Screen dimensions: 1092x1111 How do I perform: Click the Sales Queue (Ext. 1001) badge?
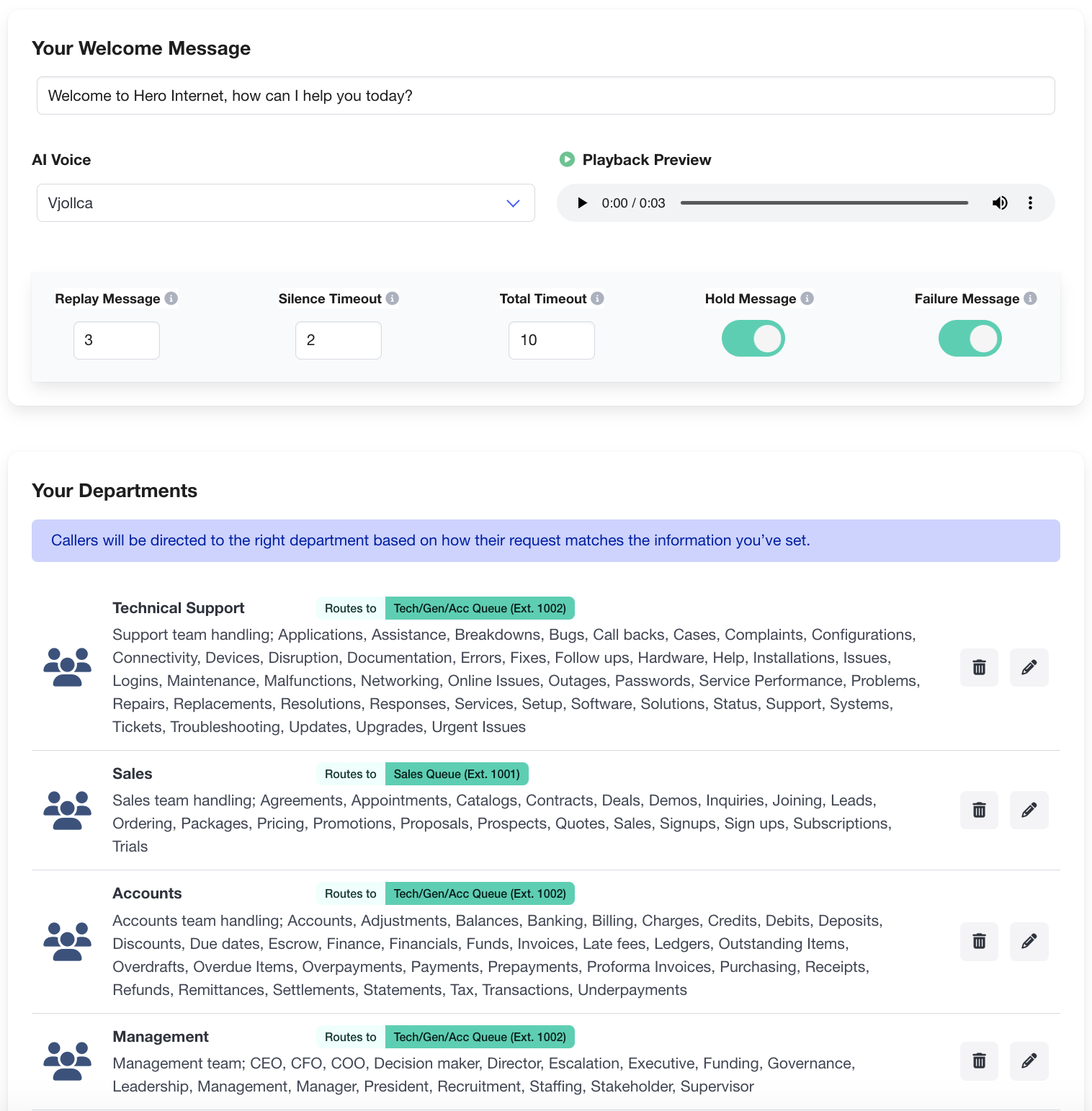click(x=457, y=774)
